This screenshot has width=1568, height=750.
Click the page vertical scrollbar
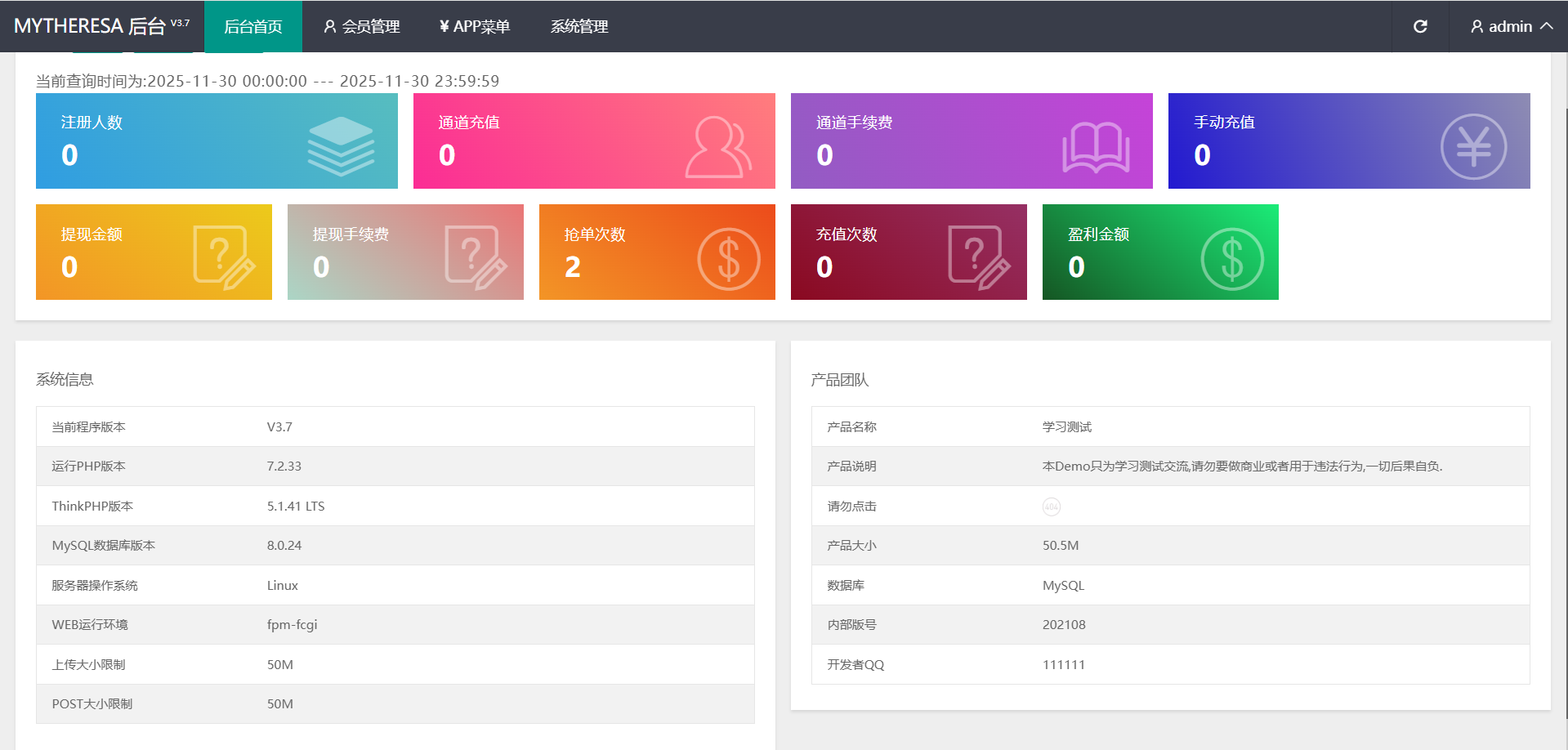(1564, 408)
